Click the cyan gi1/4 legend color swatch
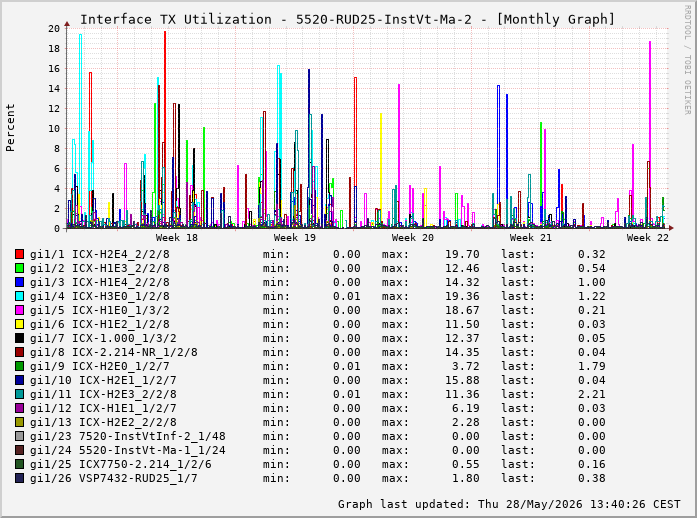 point(19,296)
